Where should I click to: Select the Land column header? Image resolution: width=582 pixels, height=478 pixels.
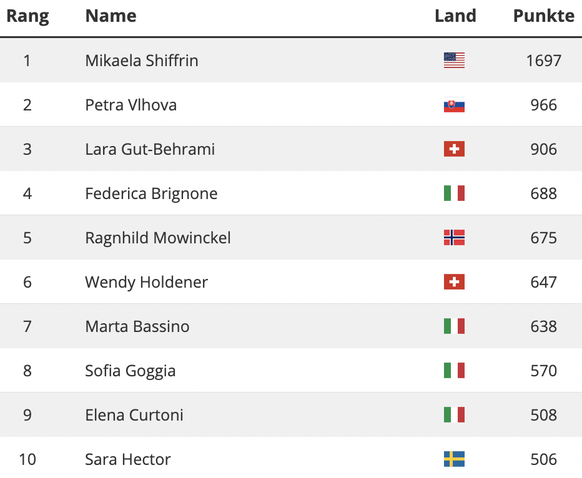coord(455,16)
